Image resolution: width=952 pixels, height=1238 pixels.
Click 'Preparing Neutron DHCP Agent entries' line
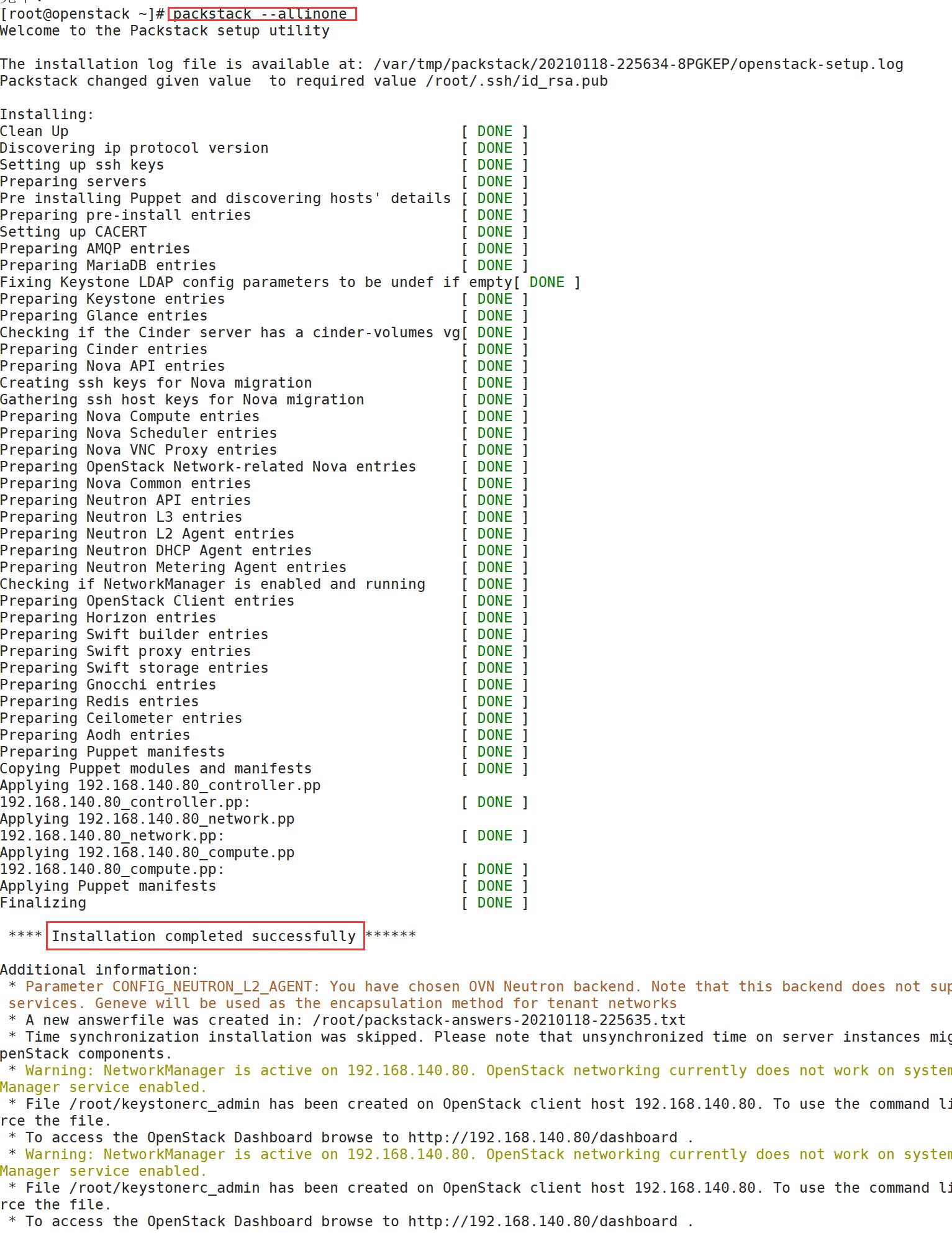pos(156,551)
